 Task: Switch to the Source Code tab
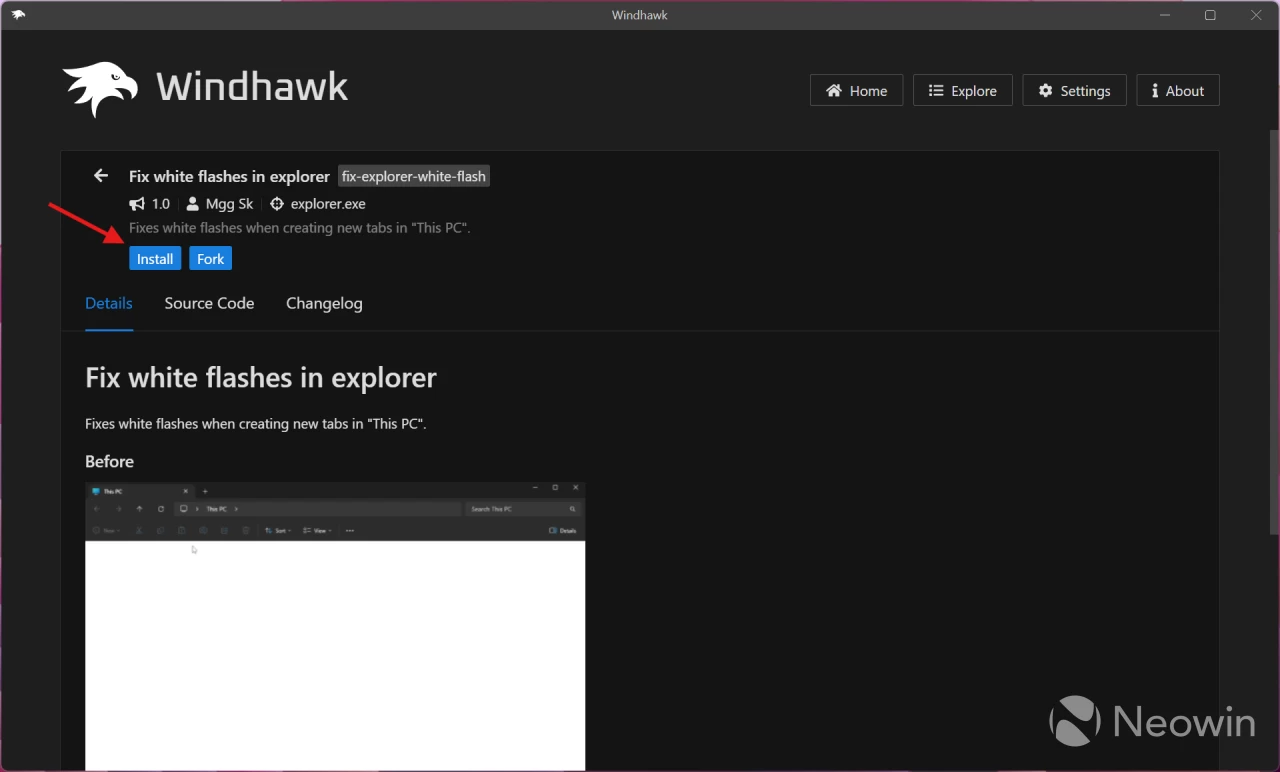(x=209, y=303)
